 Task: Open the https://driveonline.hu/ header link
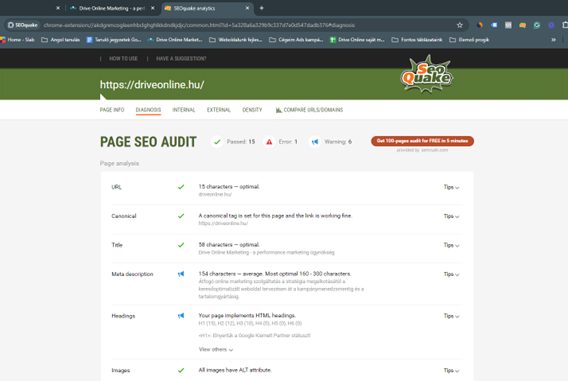[152, 85]
